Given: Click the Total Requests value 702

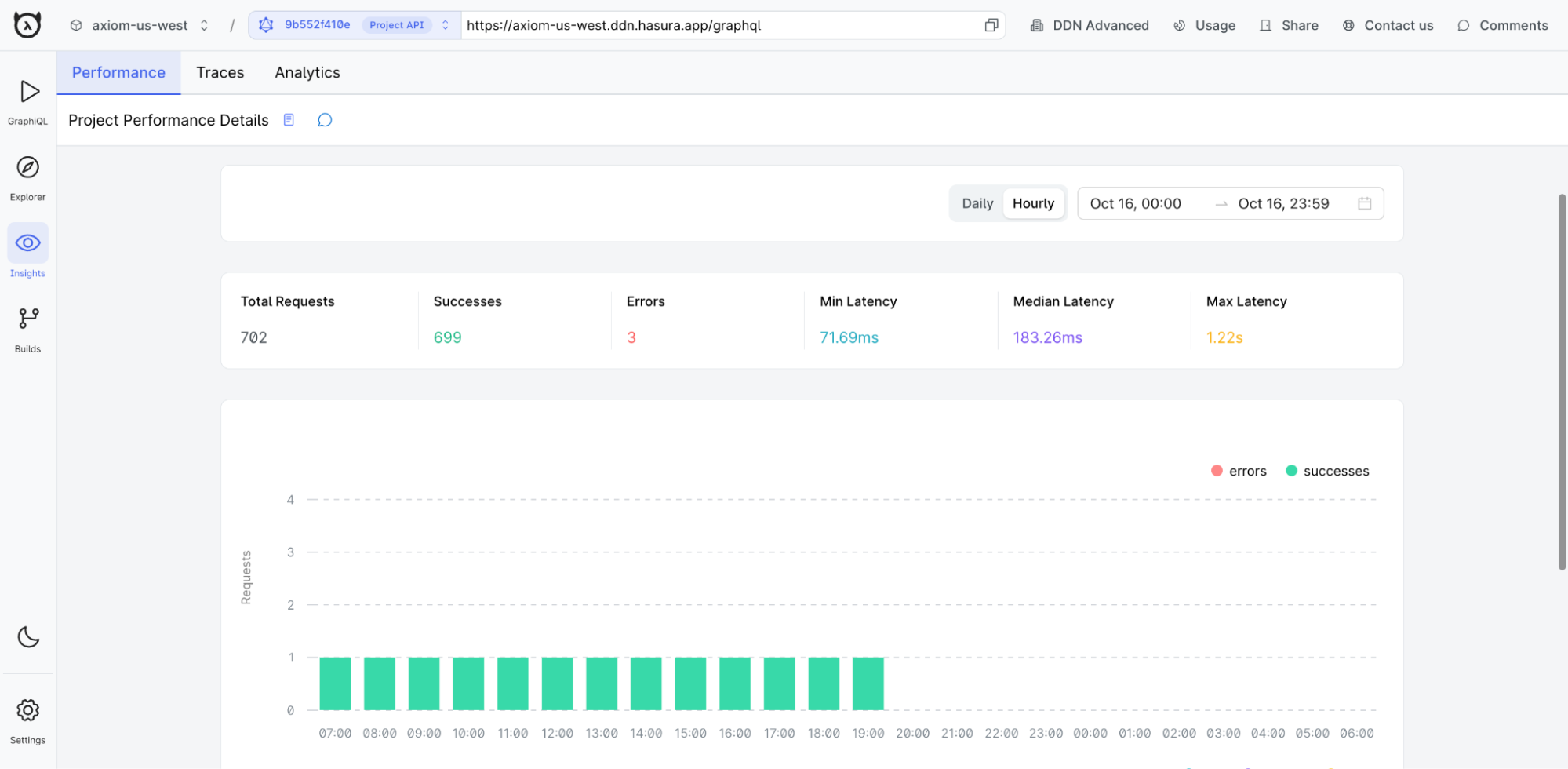Looking at the screenshot, I should [253, 337].
